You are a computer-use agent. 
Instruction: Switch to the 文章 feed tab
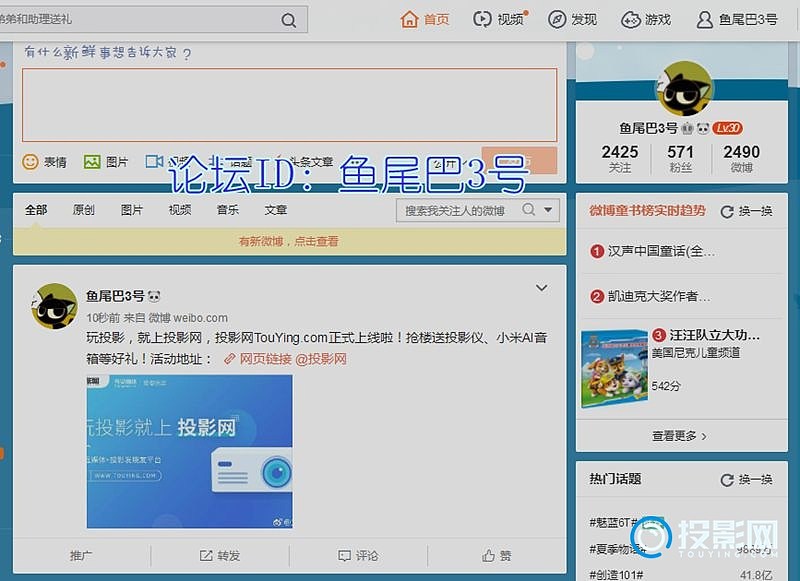[x=276, y=210]
